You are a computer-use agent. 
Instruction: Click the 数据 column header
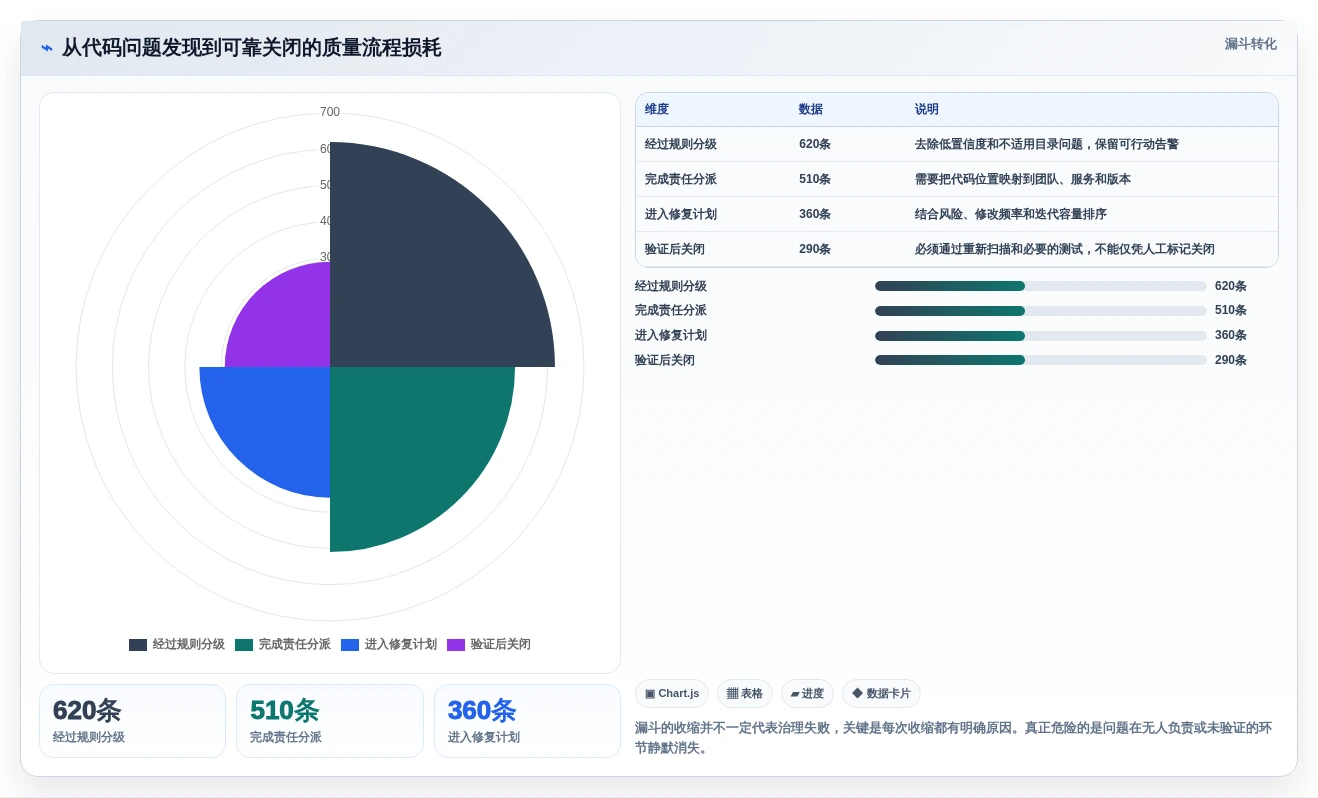pyautogui.click(x=811, y=110)
